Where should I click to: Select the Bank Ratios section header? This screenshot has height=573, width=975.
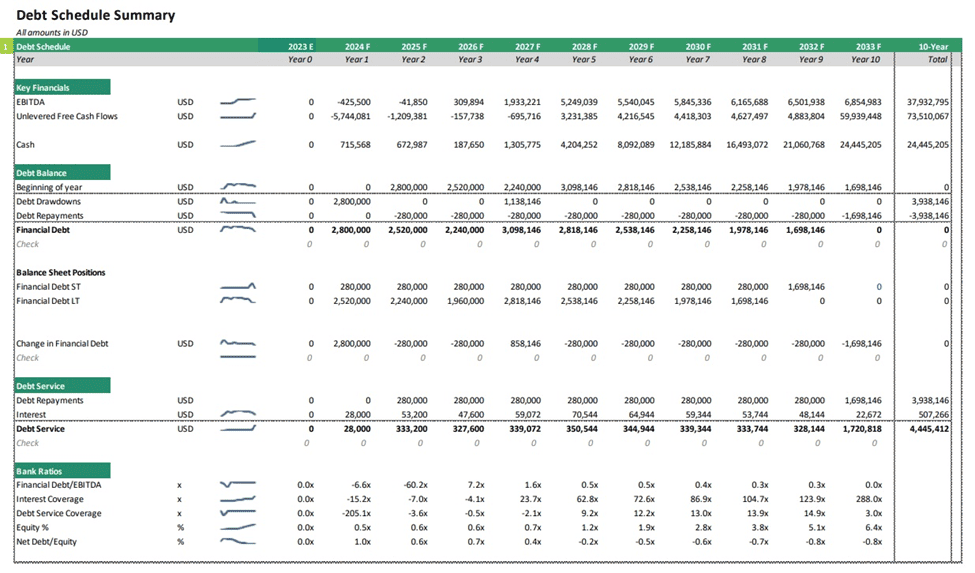(62, 471)
